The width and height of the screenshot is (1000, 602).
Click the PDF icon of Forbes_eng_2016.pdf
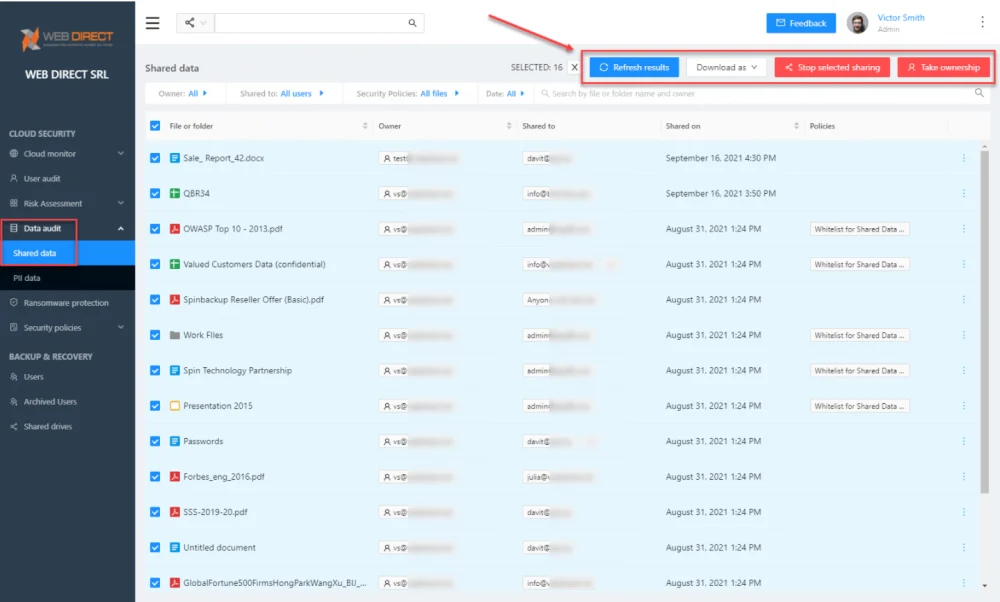pyautogui.click(x=175, y=476)
